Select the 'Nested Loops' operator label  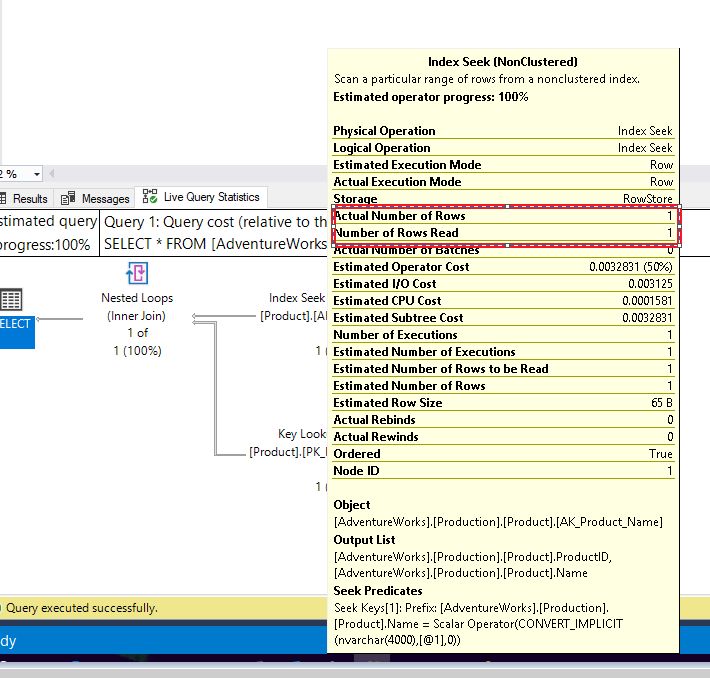[137, 298]
